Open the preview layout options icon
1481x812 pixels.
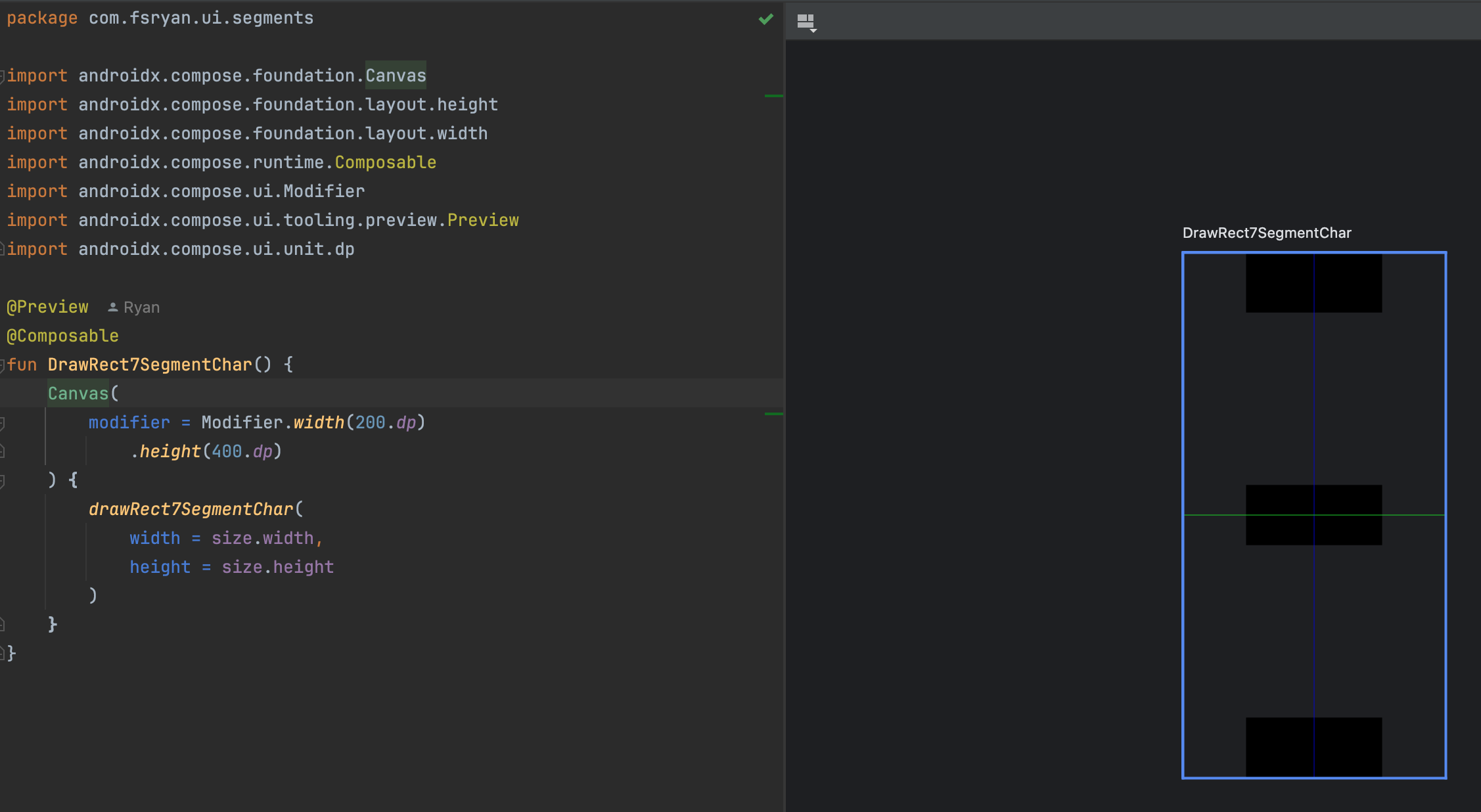tap(806, 22)
